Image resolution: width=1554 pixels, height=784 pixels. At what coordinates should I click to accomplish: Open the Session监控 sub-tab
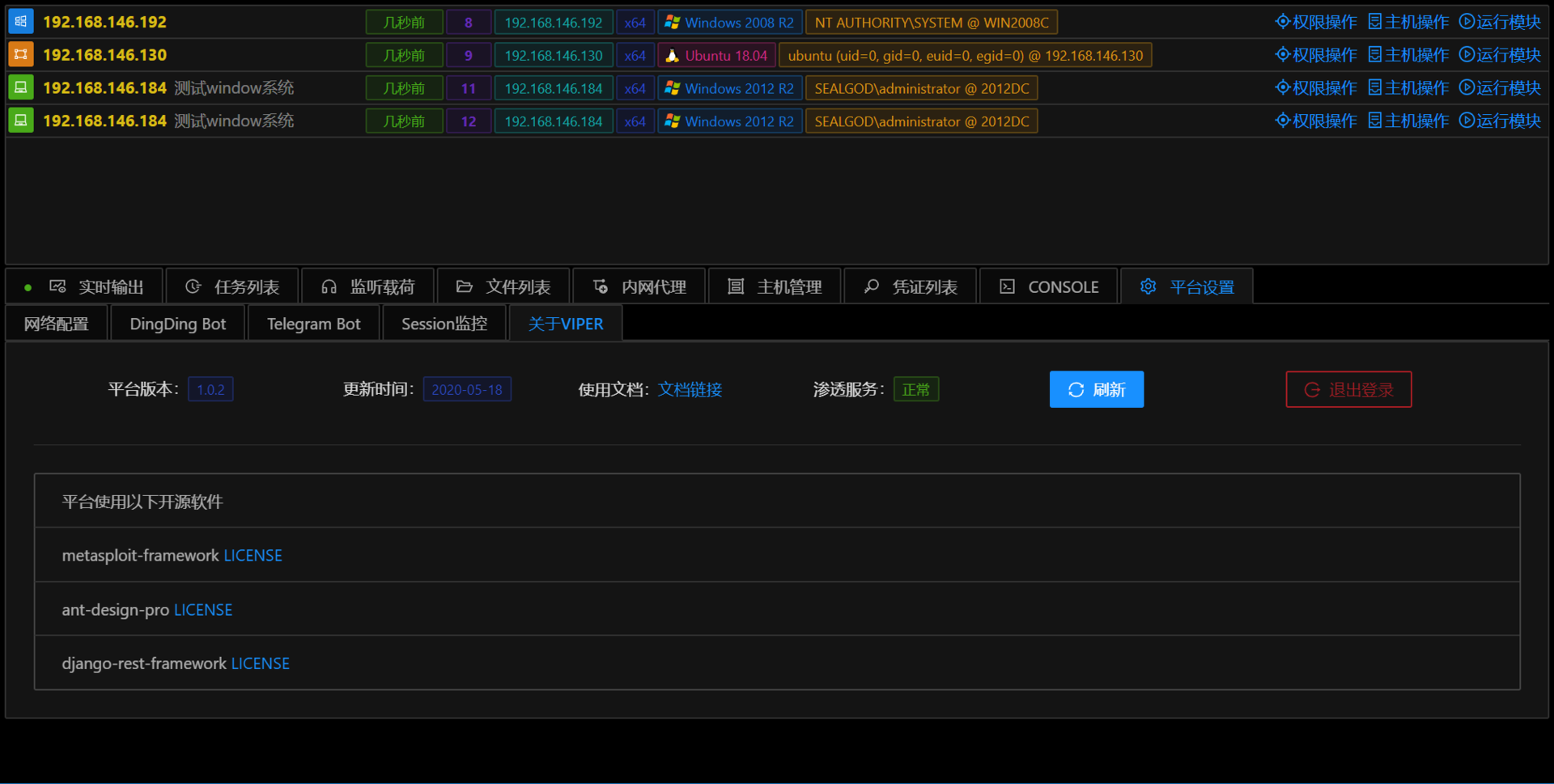444,324
